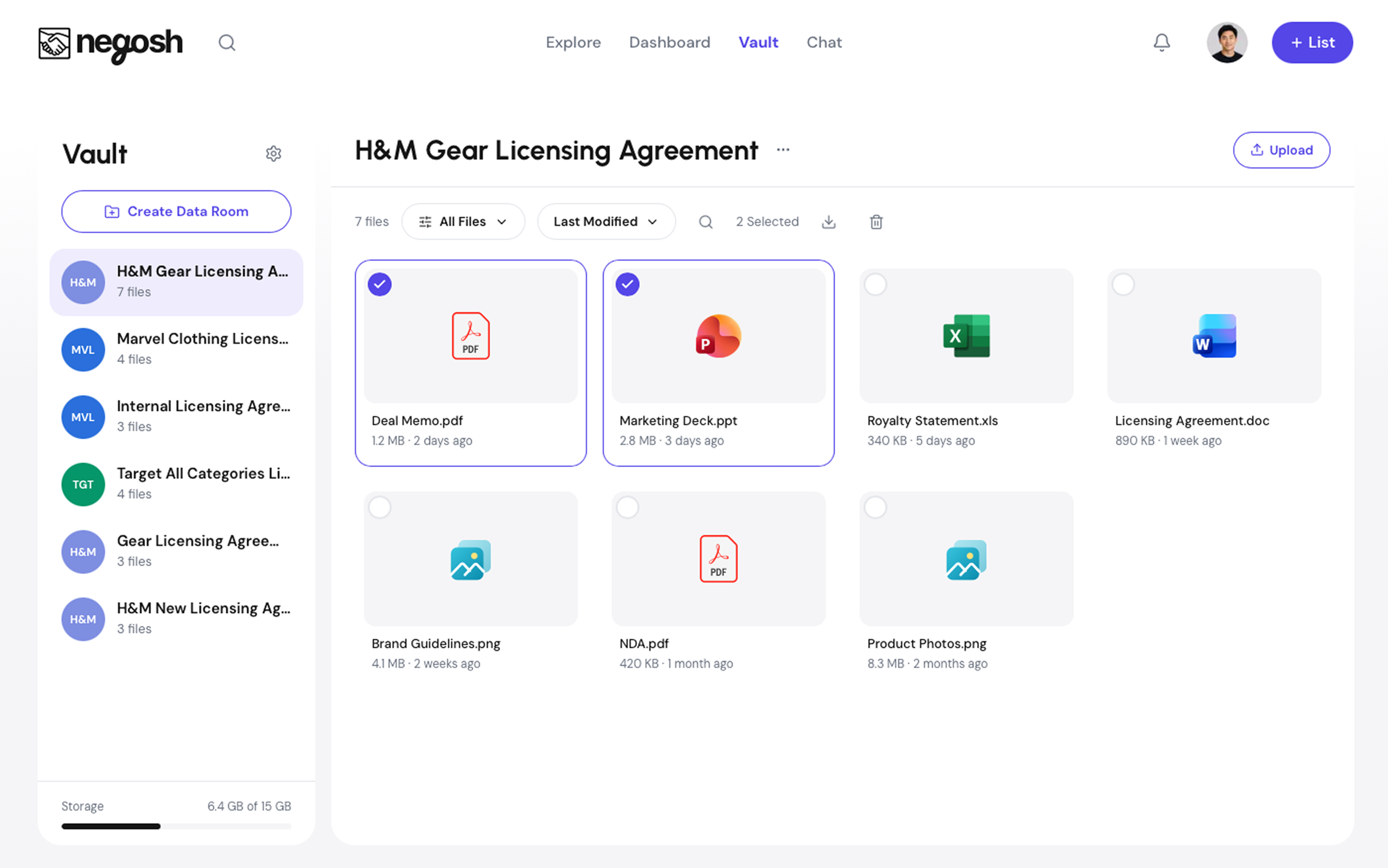Open Vault settings gear

pyautogui.click(x=273, y=153)
